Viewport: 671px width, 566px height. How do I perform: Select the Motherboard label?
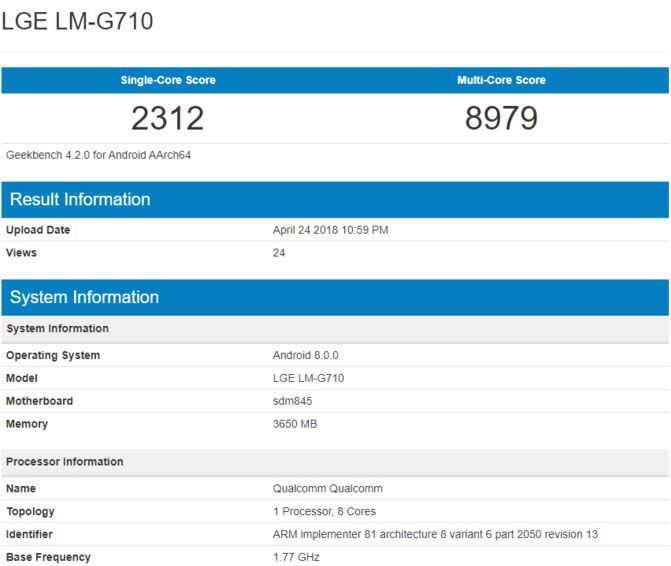click(x=39, y=401)
